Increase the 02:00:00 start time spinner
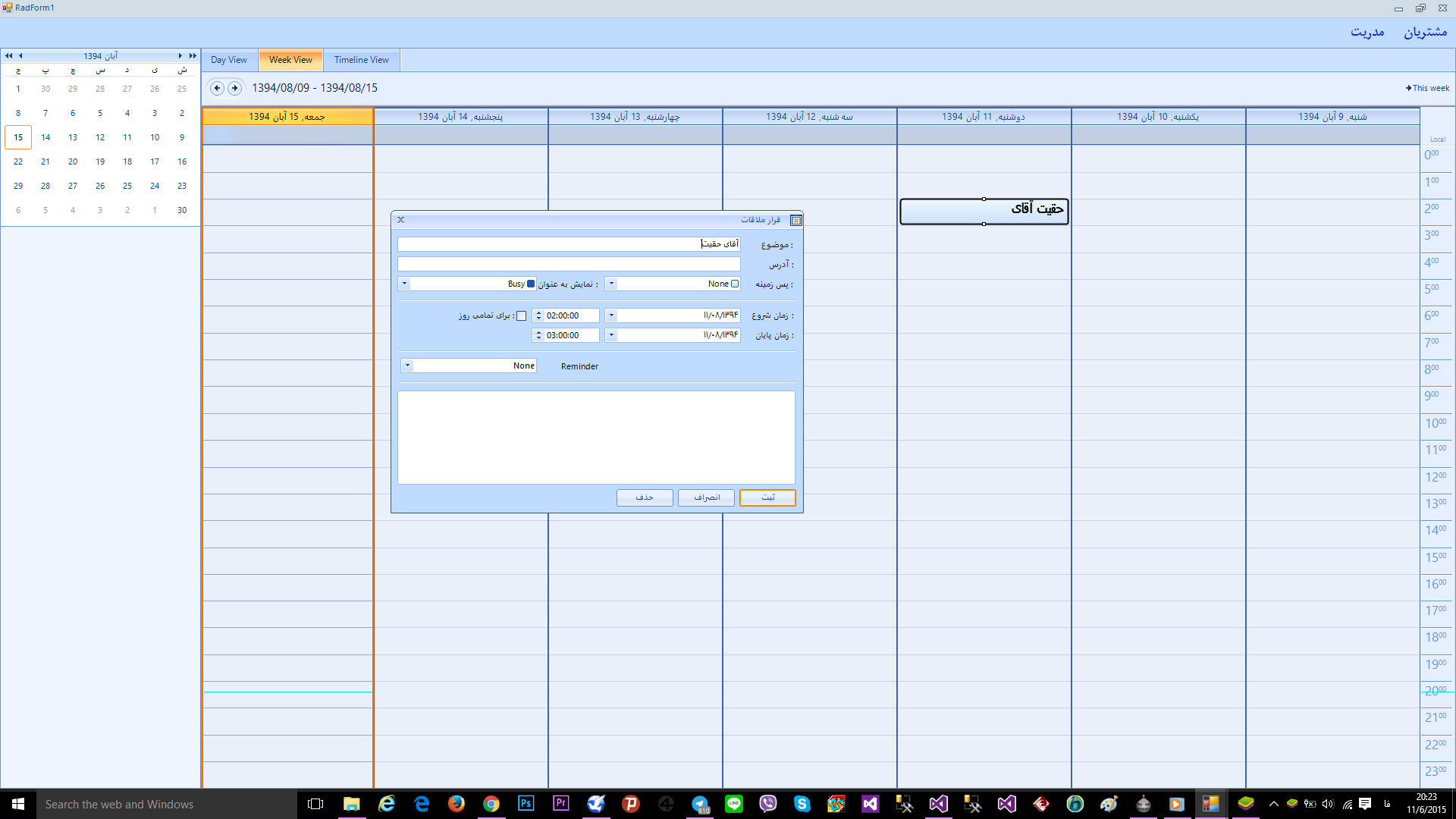 [538, 312]
